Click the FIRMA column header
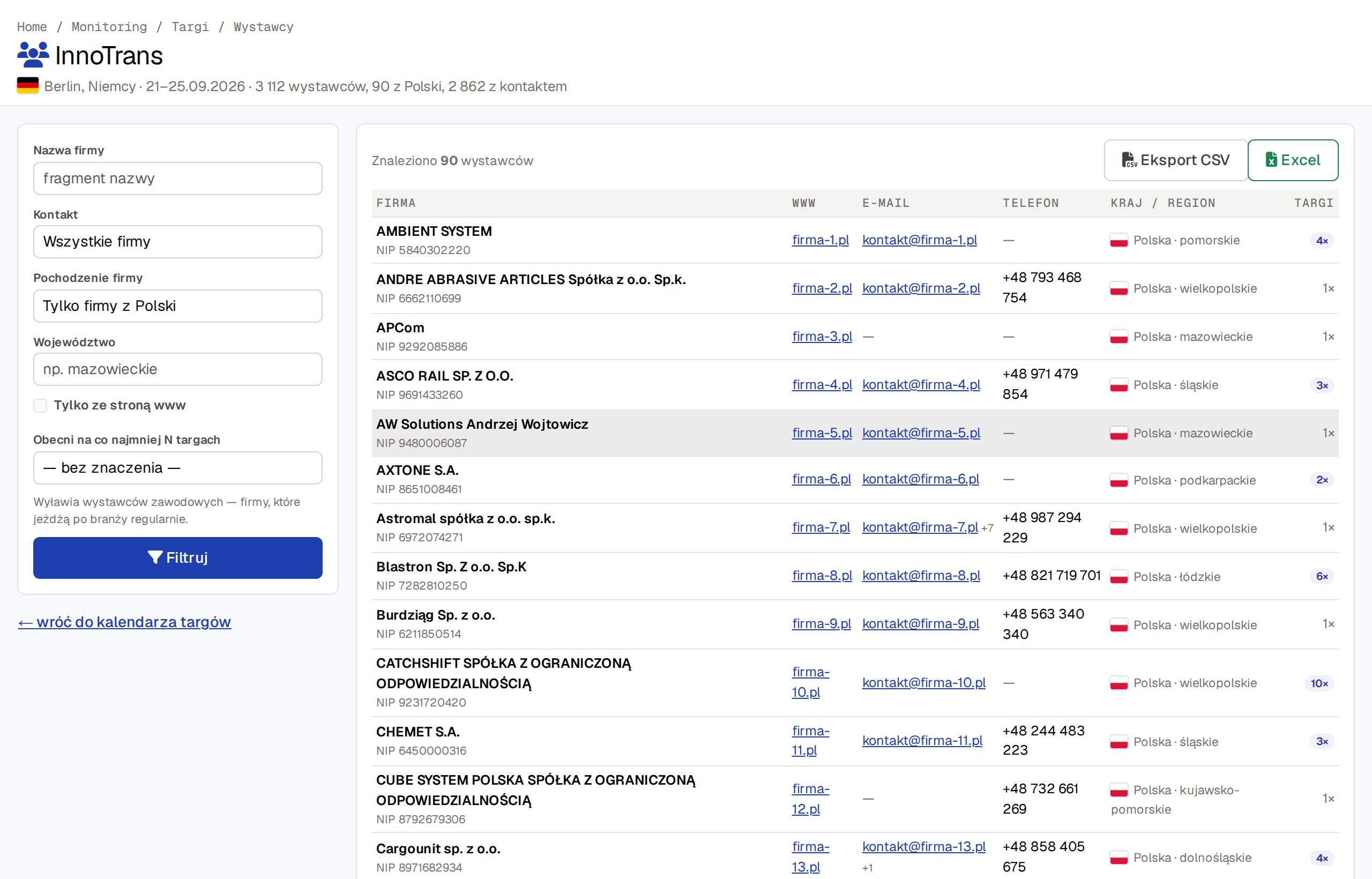This screenshot has height=879, width=1372. click(x=396, y=203)
